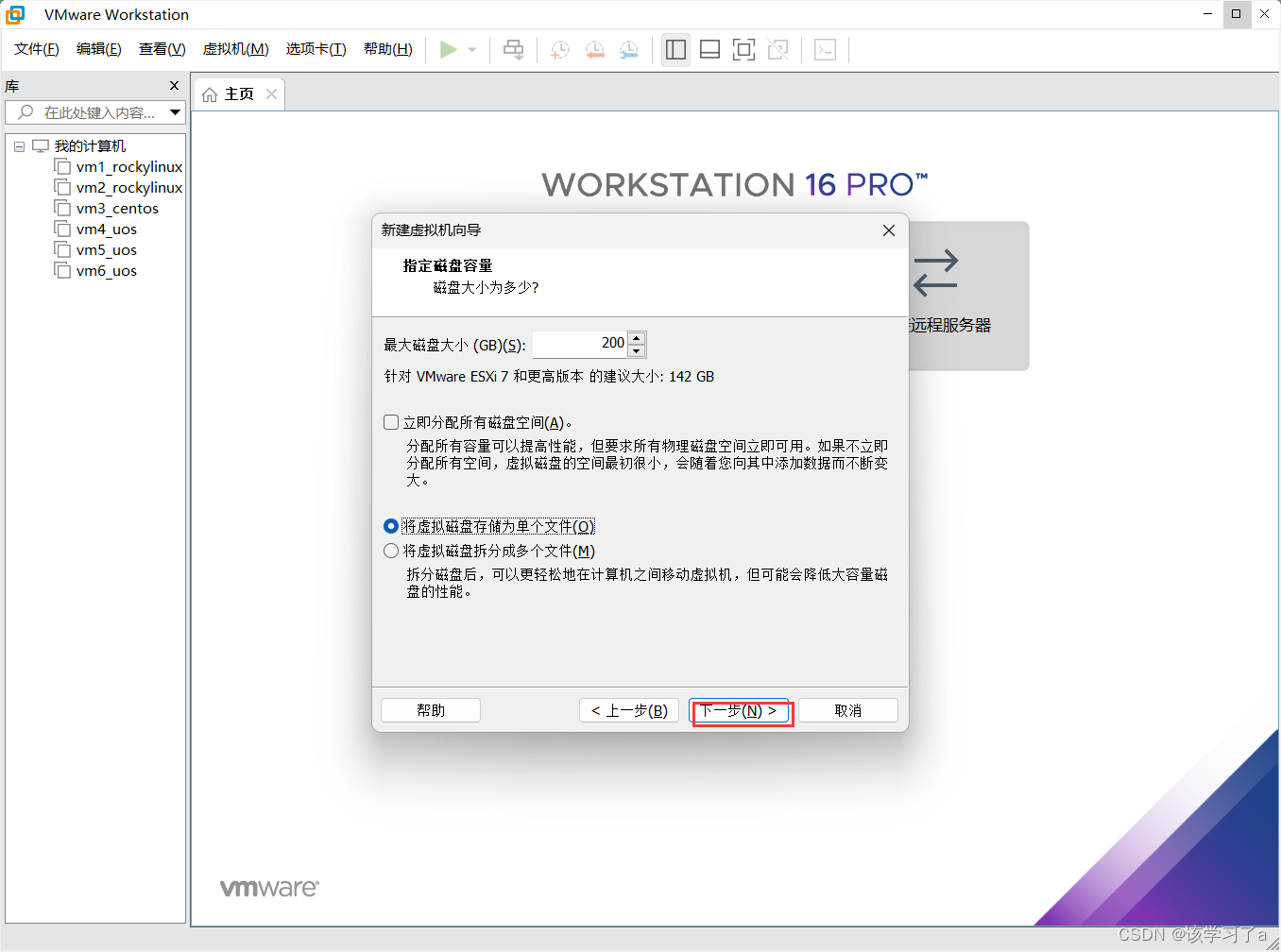
Task: Close the 新建虚拟机向导 dialog
Action: click(x=889, y=230)
